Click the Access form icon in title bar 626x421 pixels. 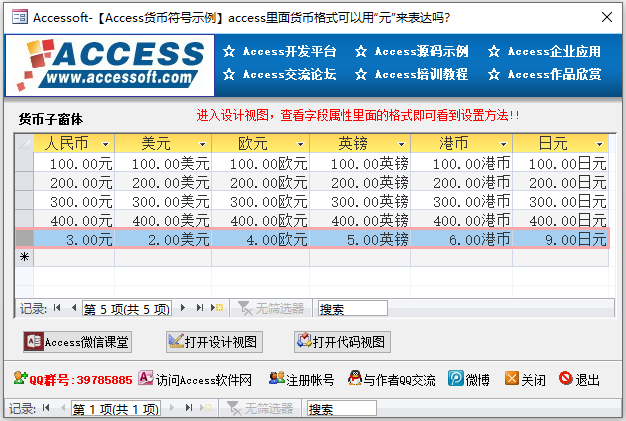point(20,17)
